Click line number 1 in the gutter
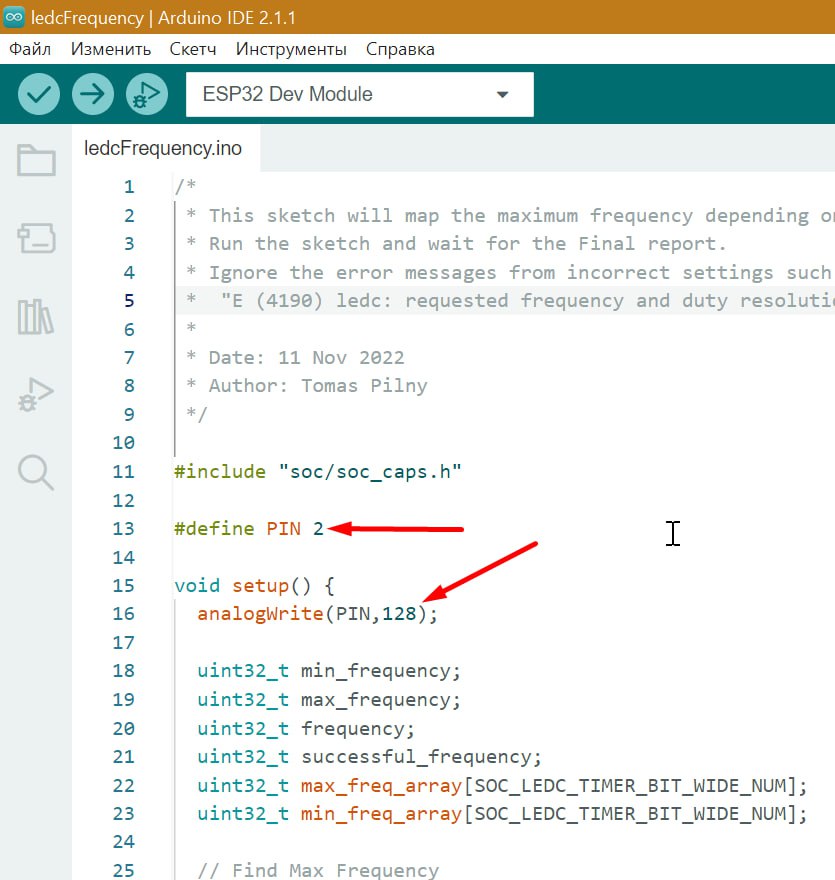This screenshot has width=835, height=880. click(129, 186)
